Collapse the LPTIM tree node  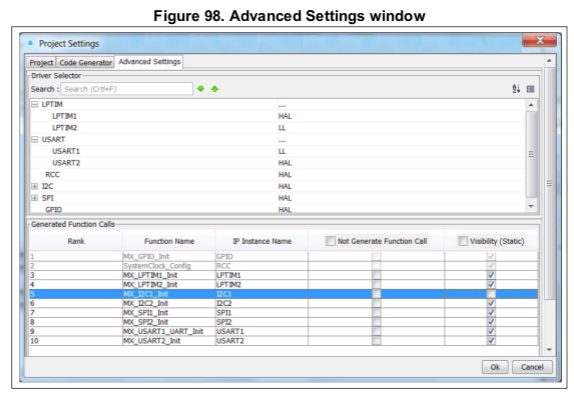click(35, 104)
